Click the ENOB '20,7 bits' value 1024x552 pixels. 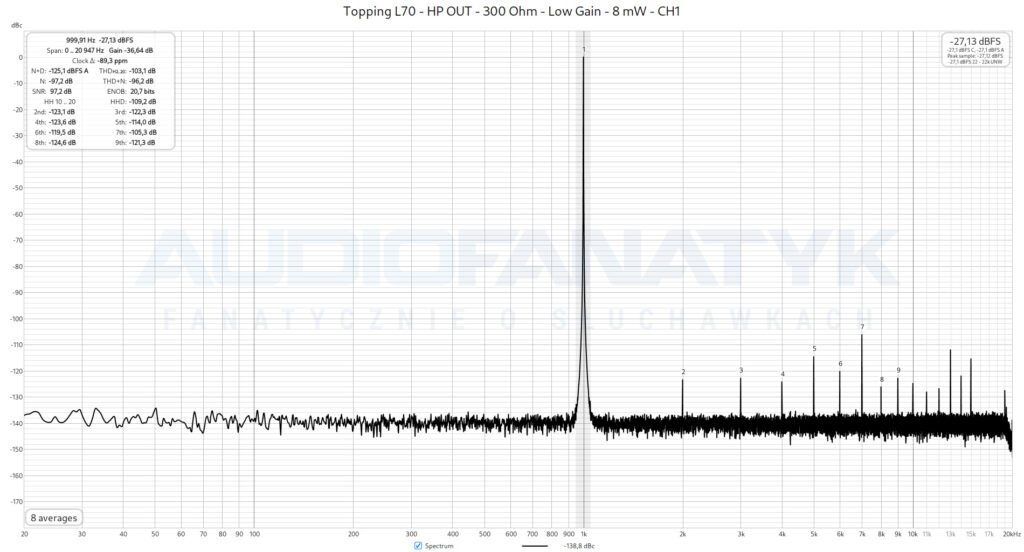point(142,91)
